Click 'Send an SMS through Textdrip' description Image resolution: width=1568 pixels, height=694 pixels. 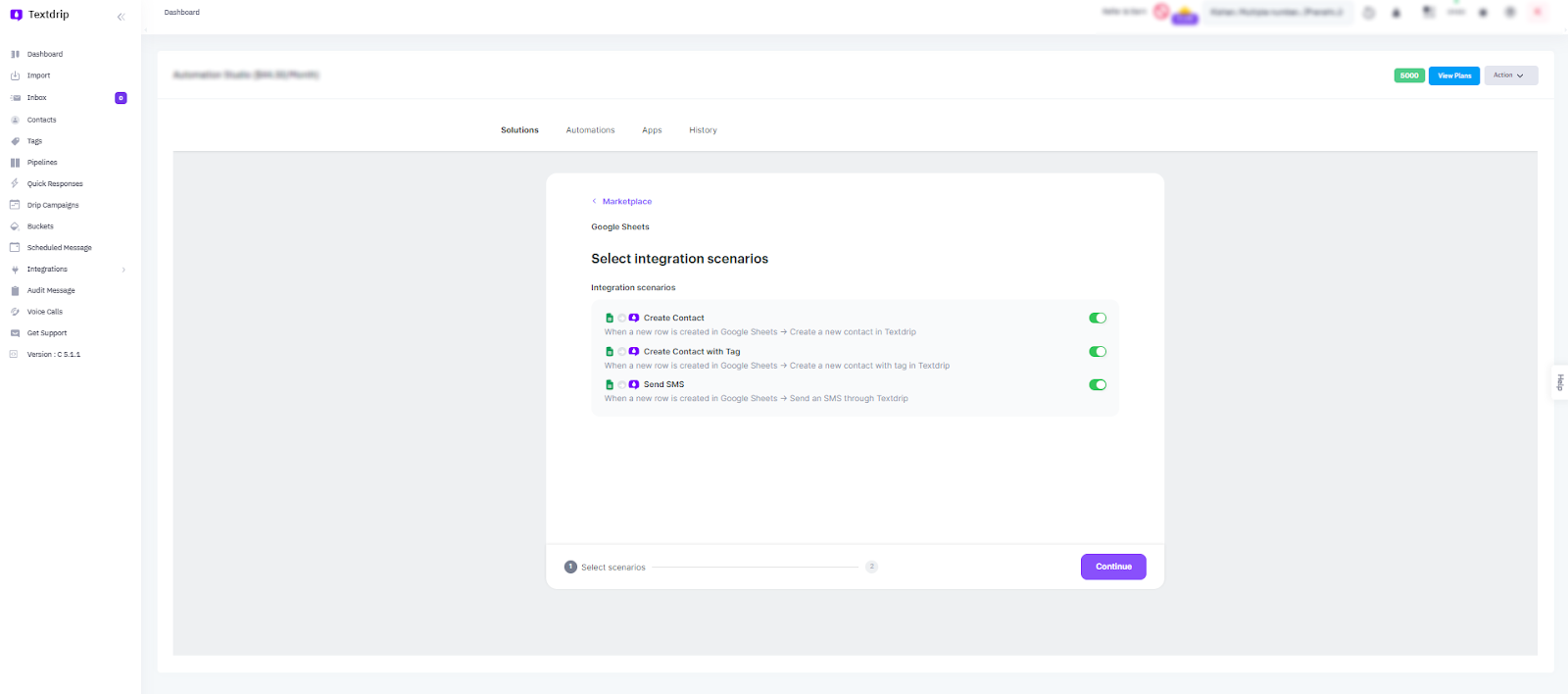[849, 398]
